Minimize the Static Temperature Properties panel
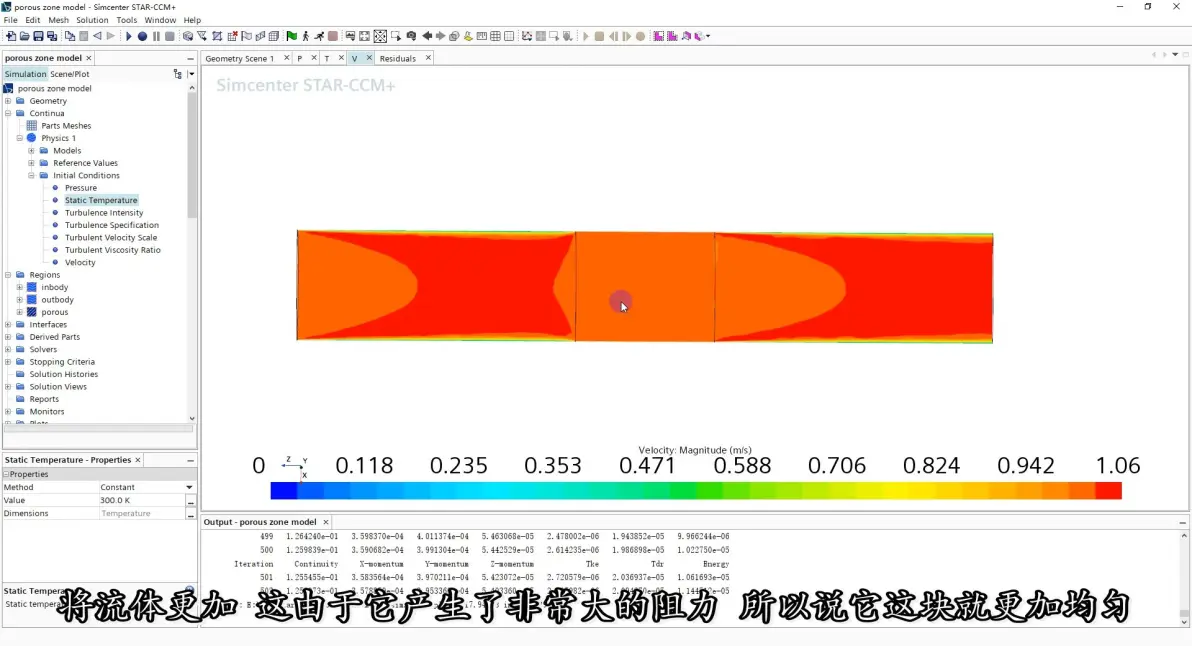1192x646 pixels. [x=190, y=461]
